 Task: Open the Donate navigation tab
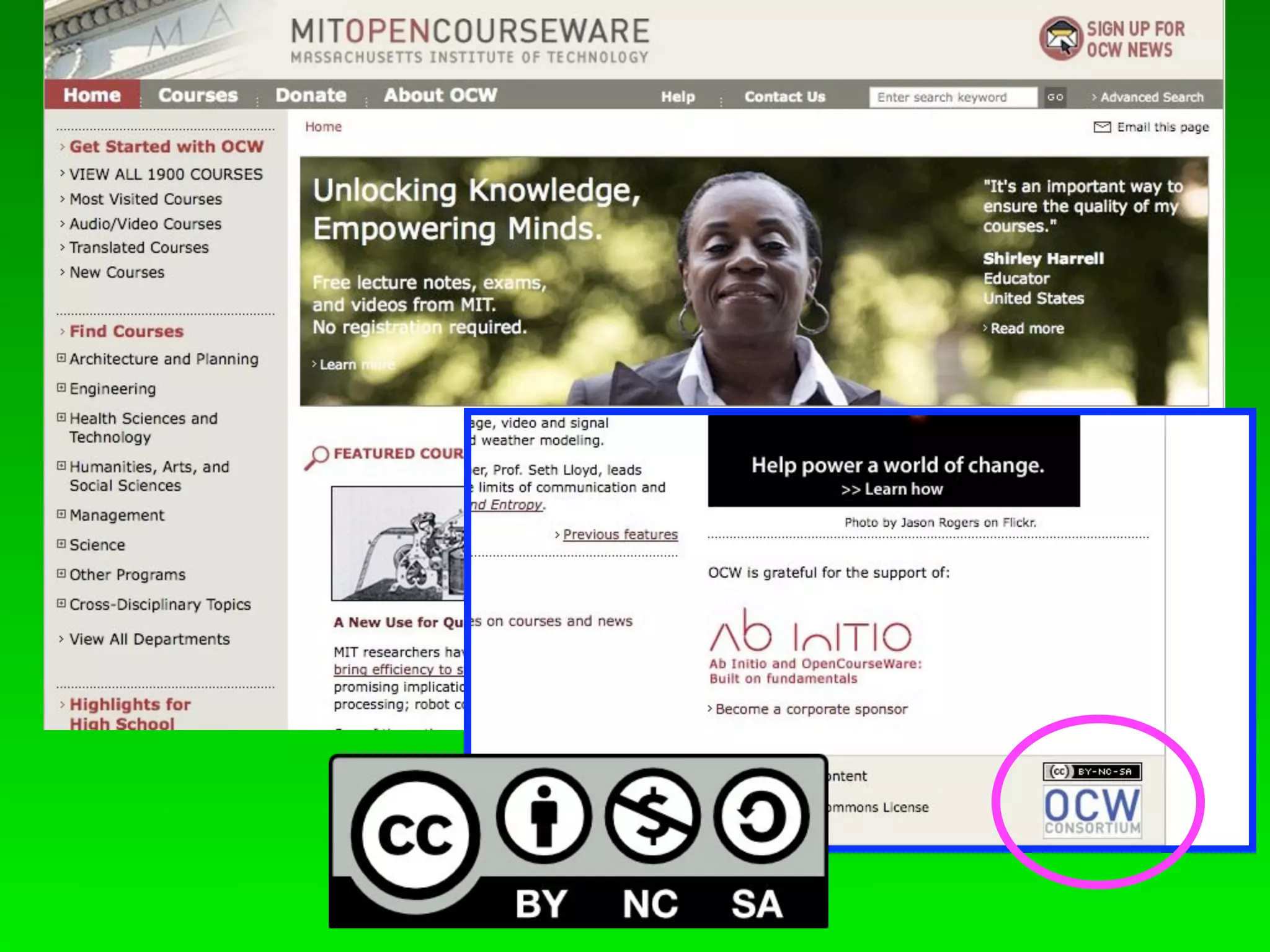(x=311, y=95)
